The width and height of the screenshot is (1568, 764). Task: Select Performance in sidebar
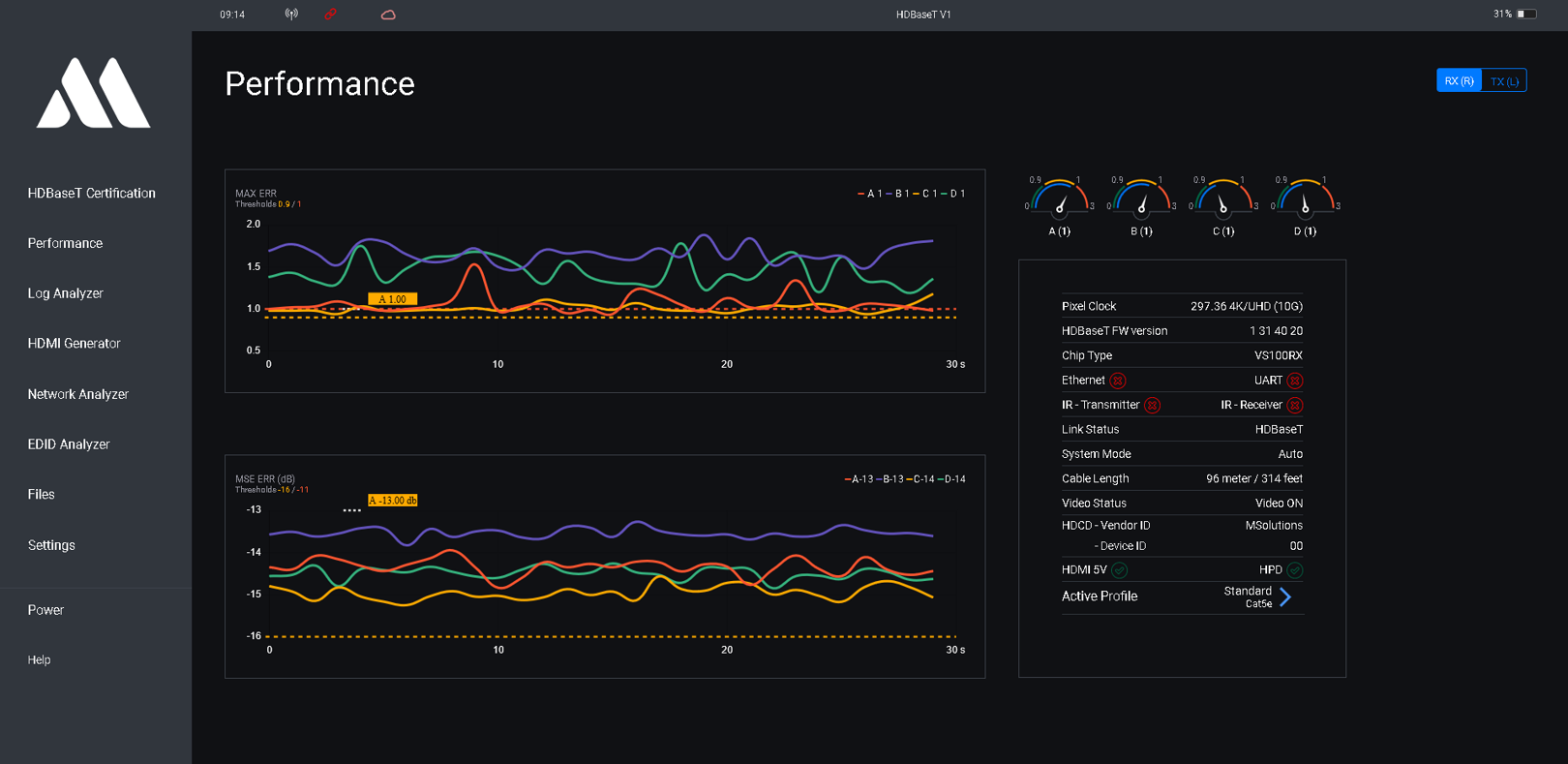(65, 244)
